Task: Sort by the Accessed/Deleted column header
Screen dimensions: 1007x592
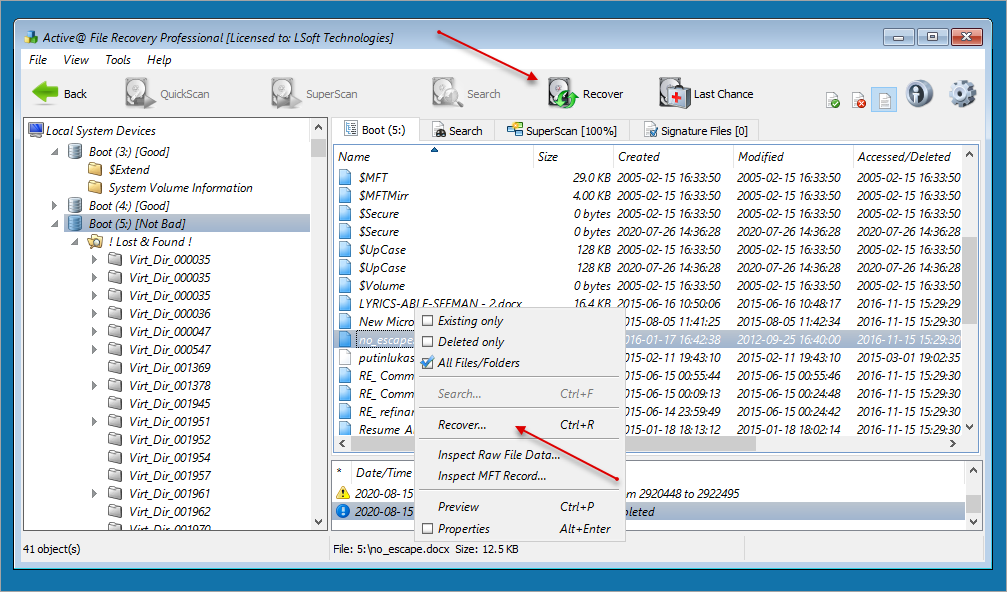Action: (907, 157)
